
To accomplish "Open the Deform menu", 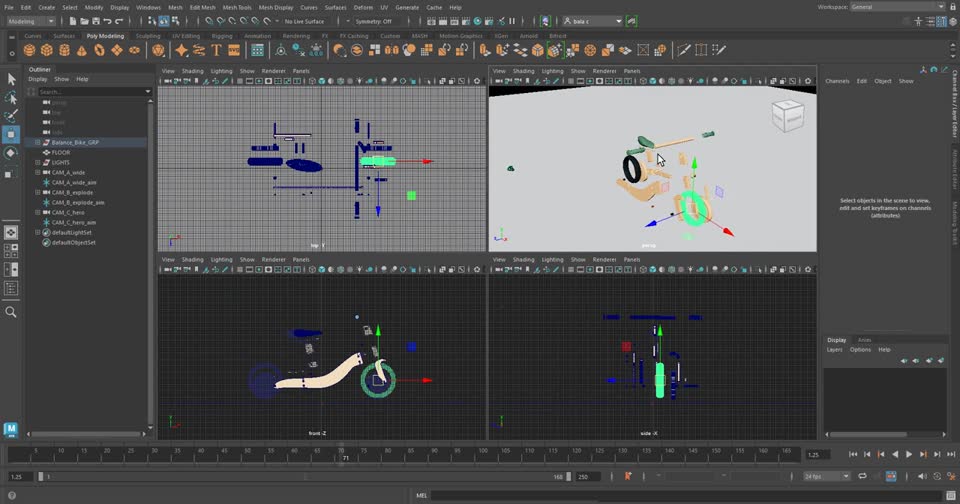I will [363, 7].
